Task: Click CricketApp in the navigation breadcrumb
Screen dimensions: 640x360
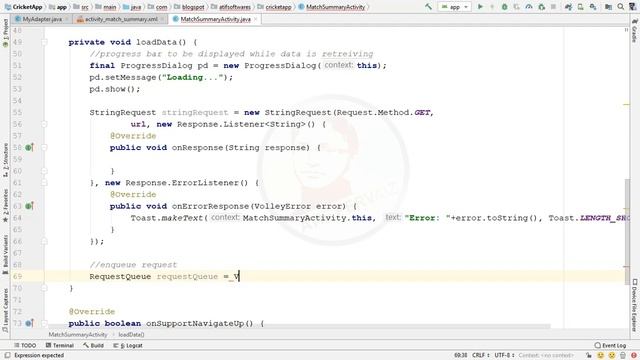Action: tap(23, 7)
